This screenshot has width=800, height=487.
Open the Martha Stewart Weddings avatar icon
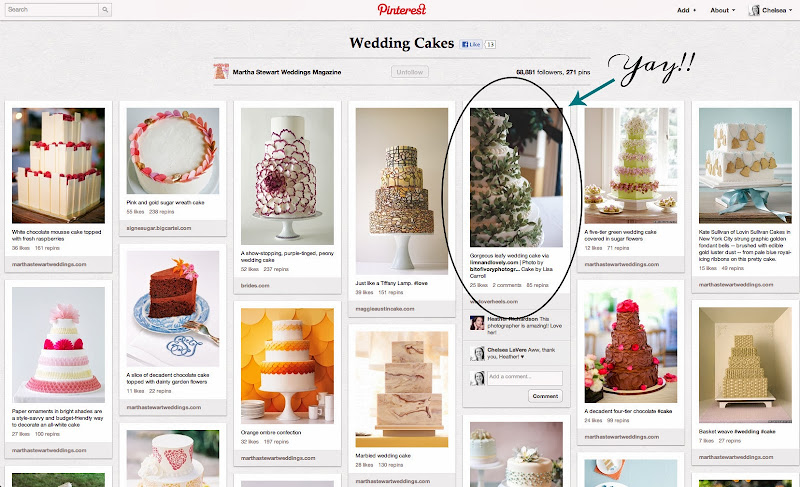pos(221,71)
